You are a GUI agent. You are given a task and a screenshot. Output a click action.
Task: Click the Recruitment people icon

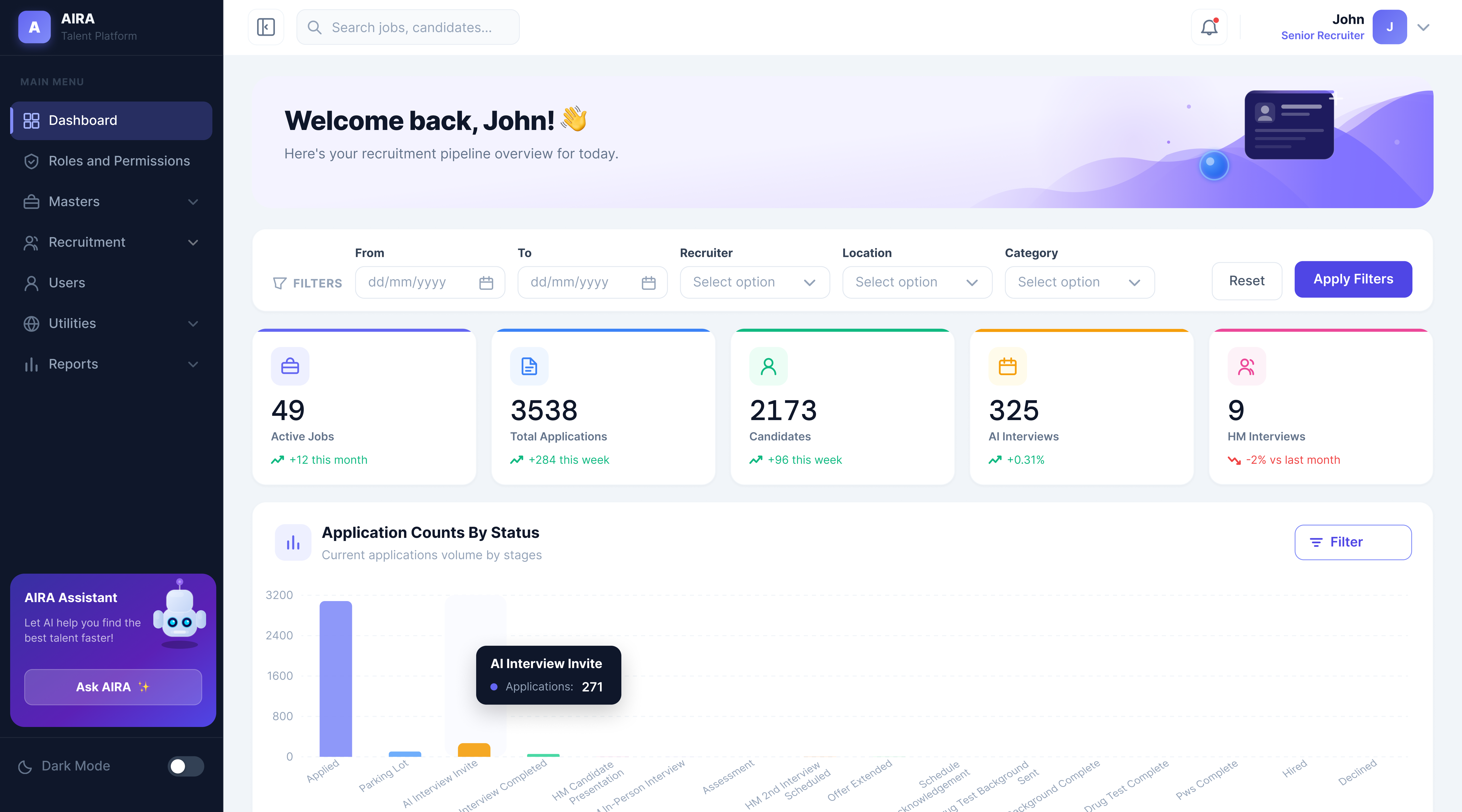click(x=31, y=242)
